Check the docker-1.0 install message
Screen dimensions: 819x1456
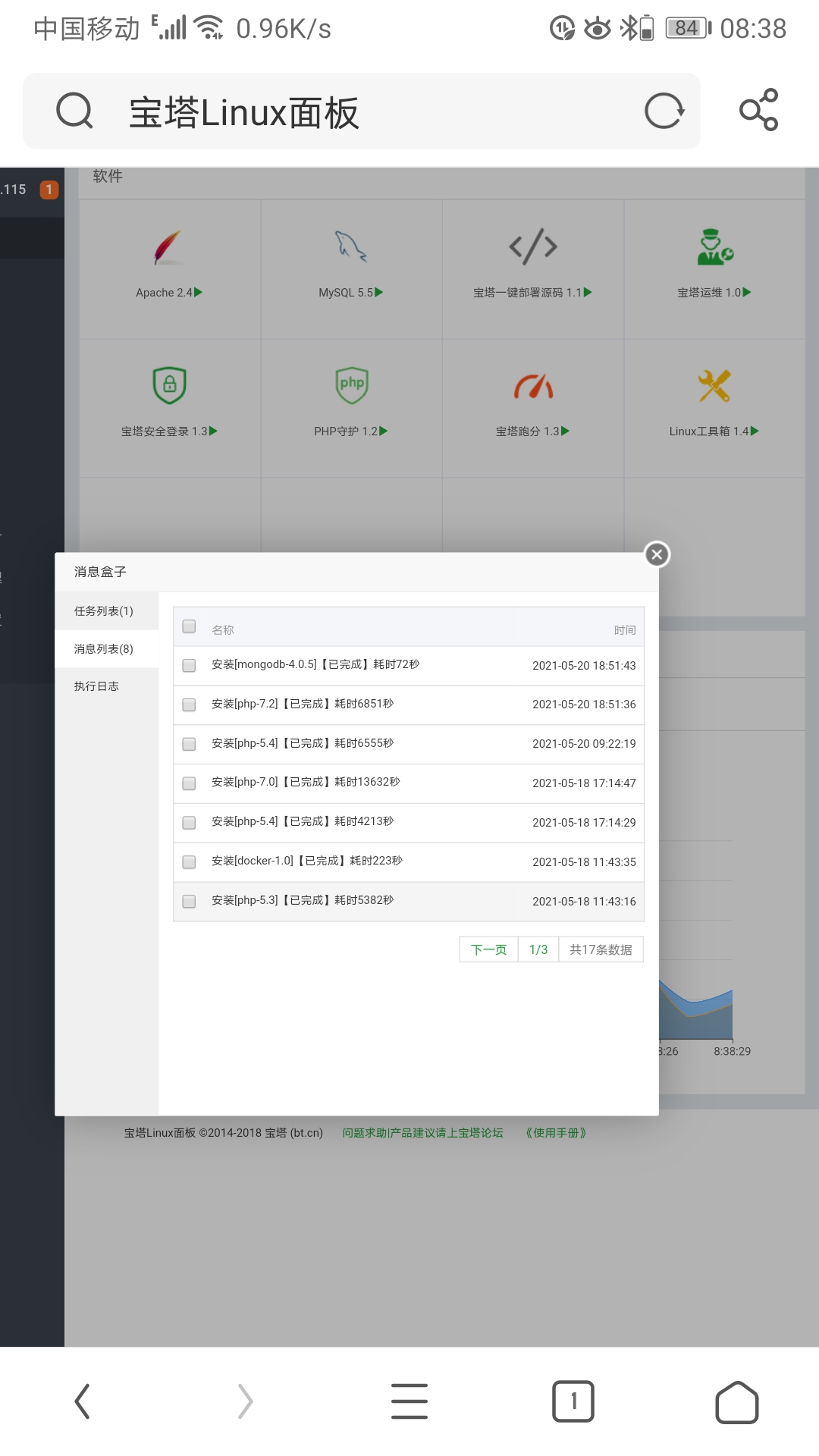pyautogui.click(x=190, y=862)
